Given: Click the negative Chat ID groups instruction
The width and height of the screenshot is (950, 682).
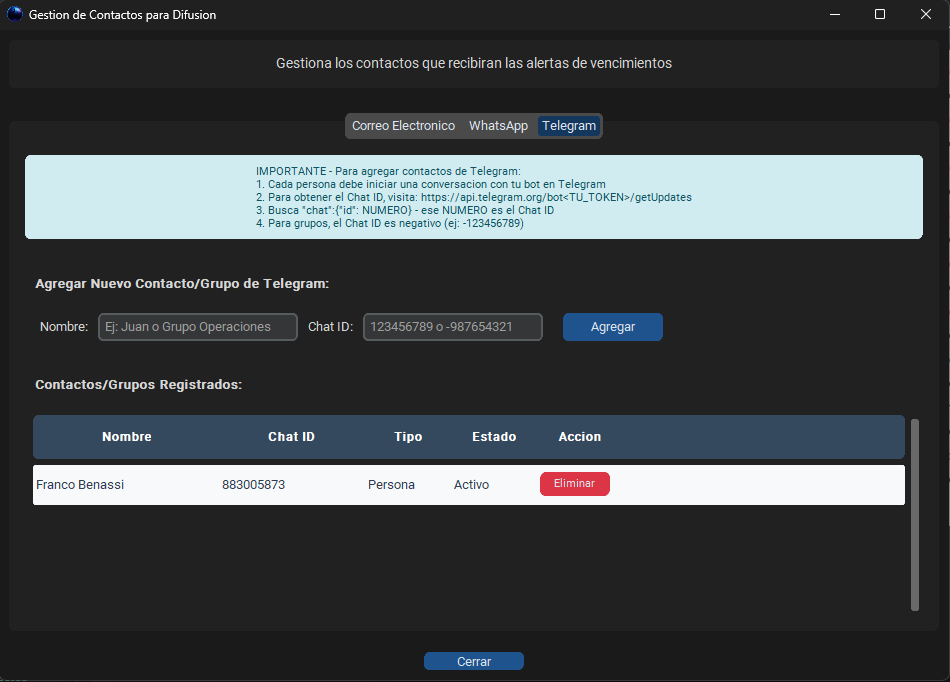Looking at the screenshot, I should coord(390,223).
